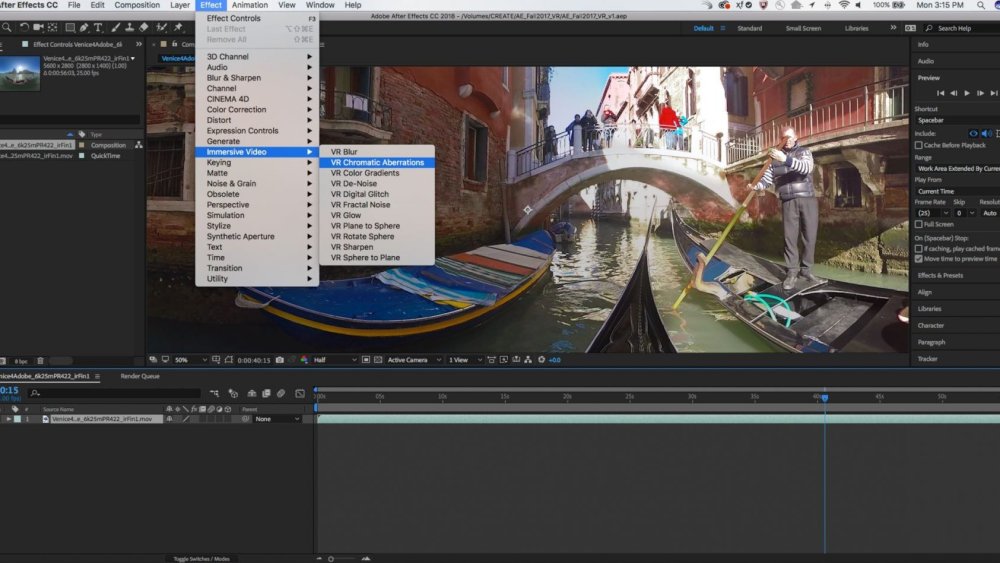Select the Puppet Pin tool
The height and width of the screenshot is (563, 1000).
[x=178, y=27]
